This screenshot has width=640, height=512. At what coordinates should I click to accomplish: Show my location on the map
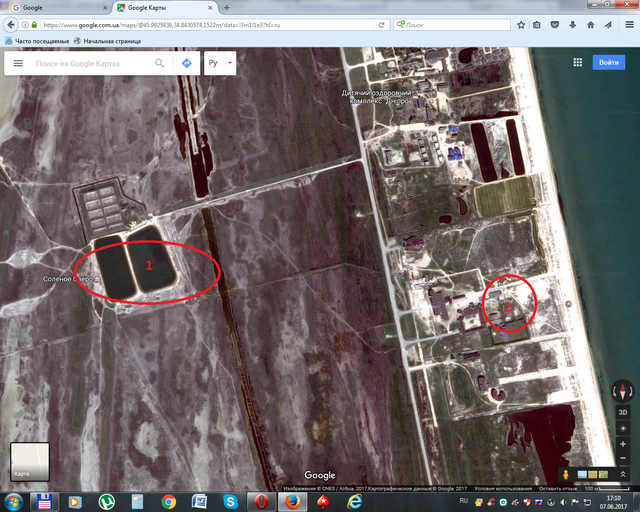(x=622, y=427)
